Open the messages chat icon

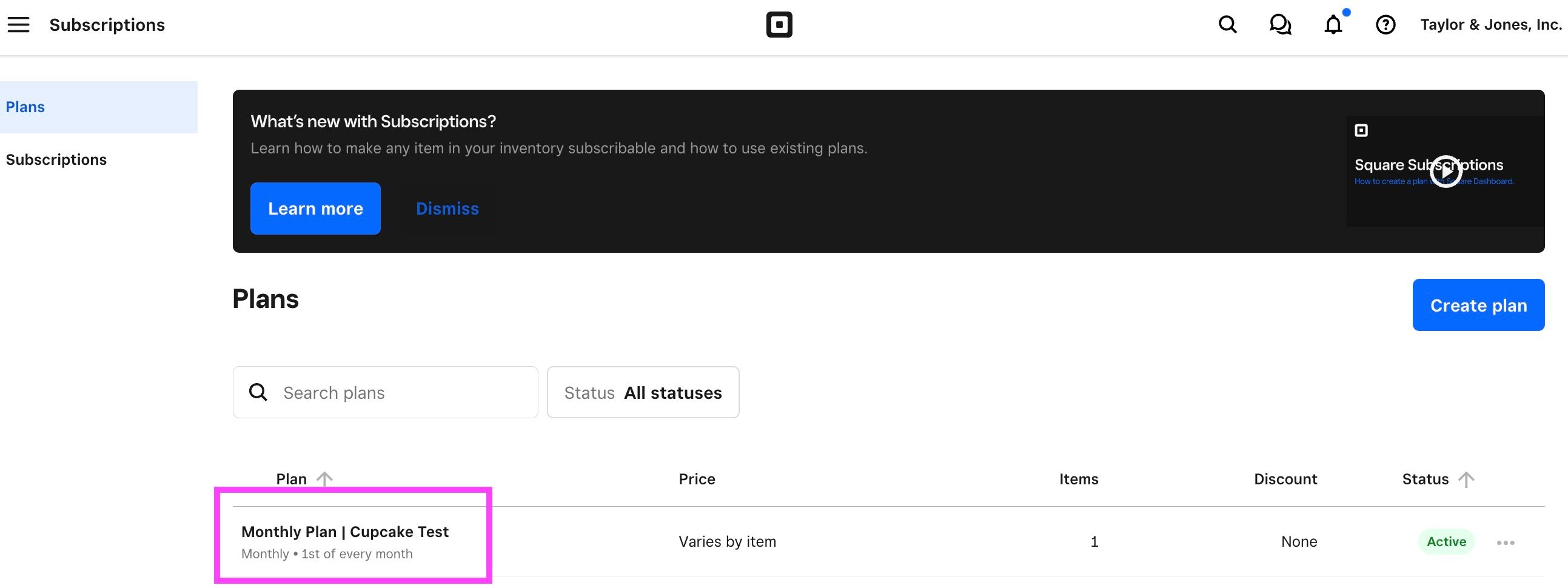tap(1280, 25)
